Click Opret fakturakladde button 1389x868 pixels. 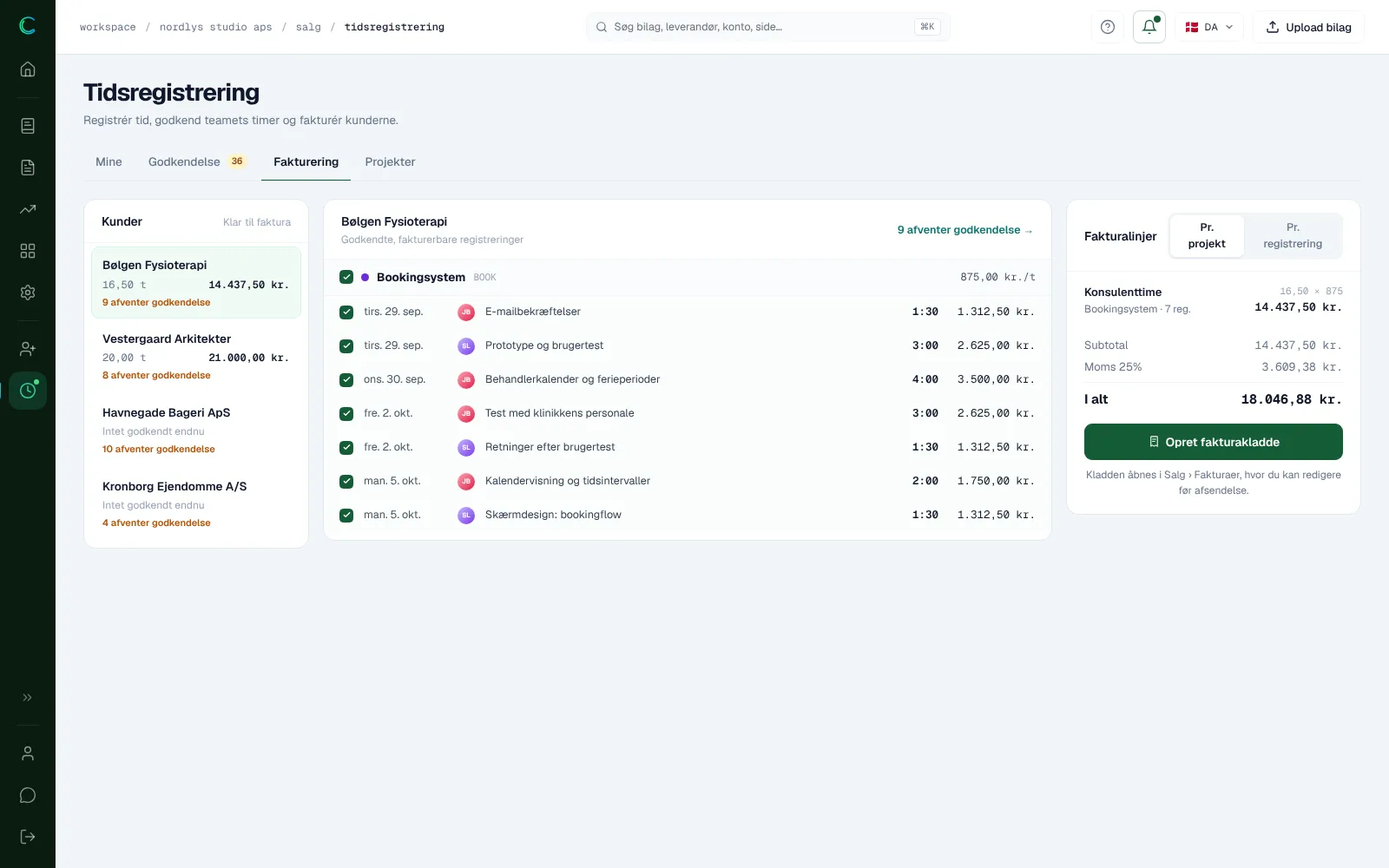(1214, 442)
